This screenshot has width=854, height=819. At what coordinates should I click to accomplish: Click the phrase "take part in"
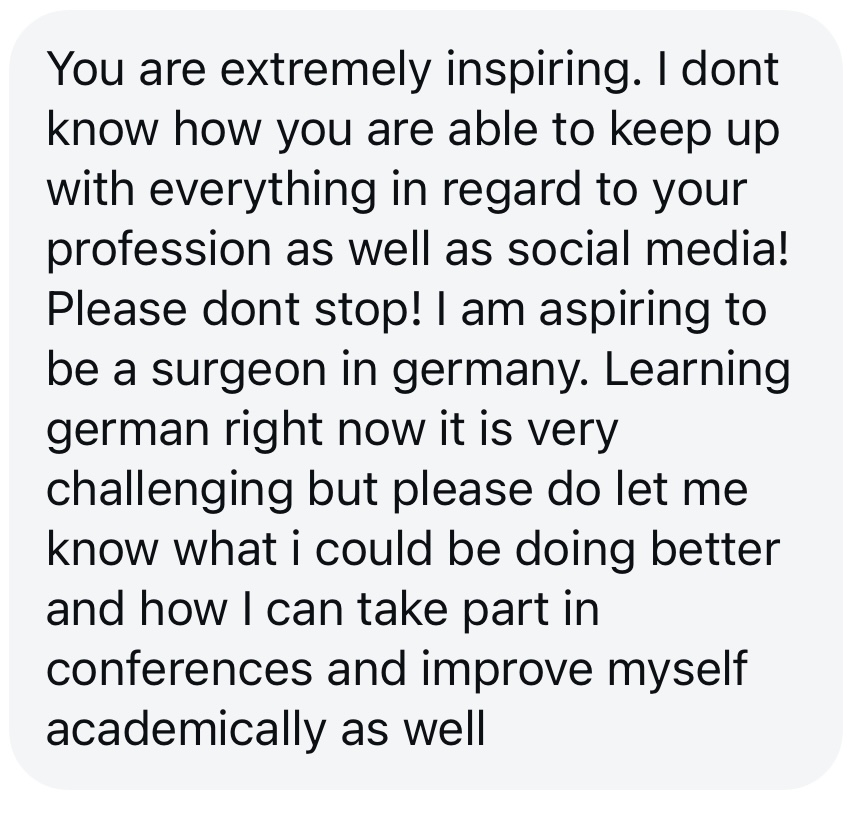coord(479,610)
